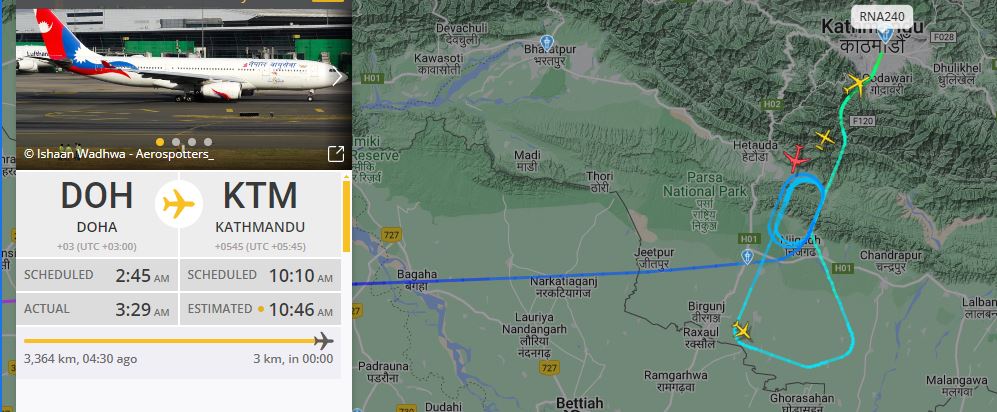The height and width of the screenshot is (412, 997).
Task: Click the Ishaan Wadhwa photo credit
Action: (119, 153)
